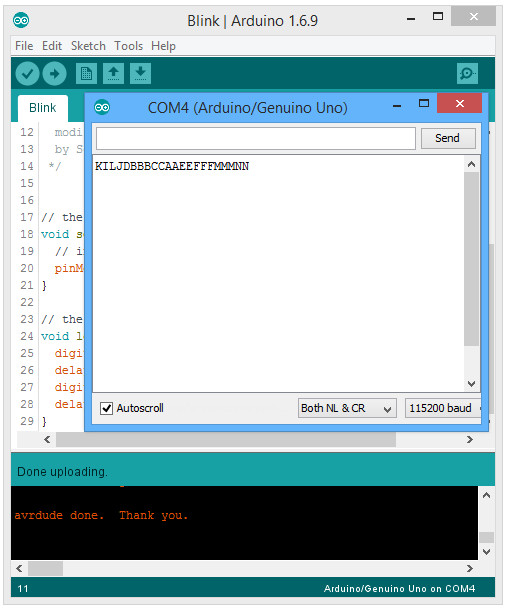Click the editor horizontal scrollbar left arrow
Viewport: 509px width, 612px height.
(x=47, y=439)
